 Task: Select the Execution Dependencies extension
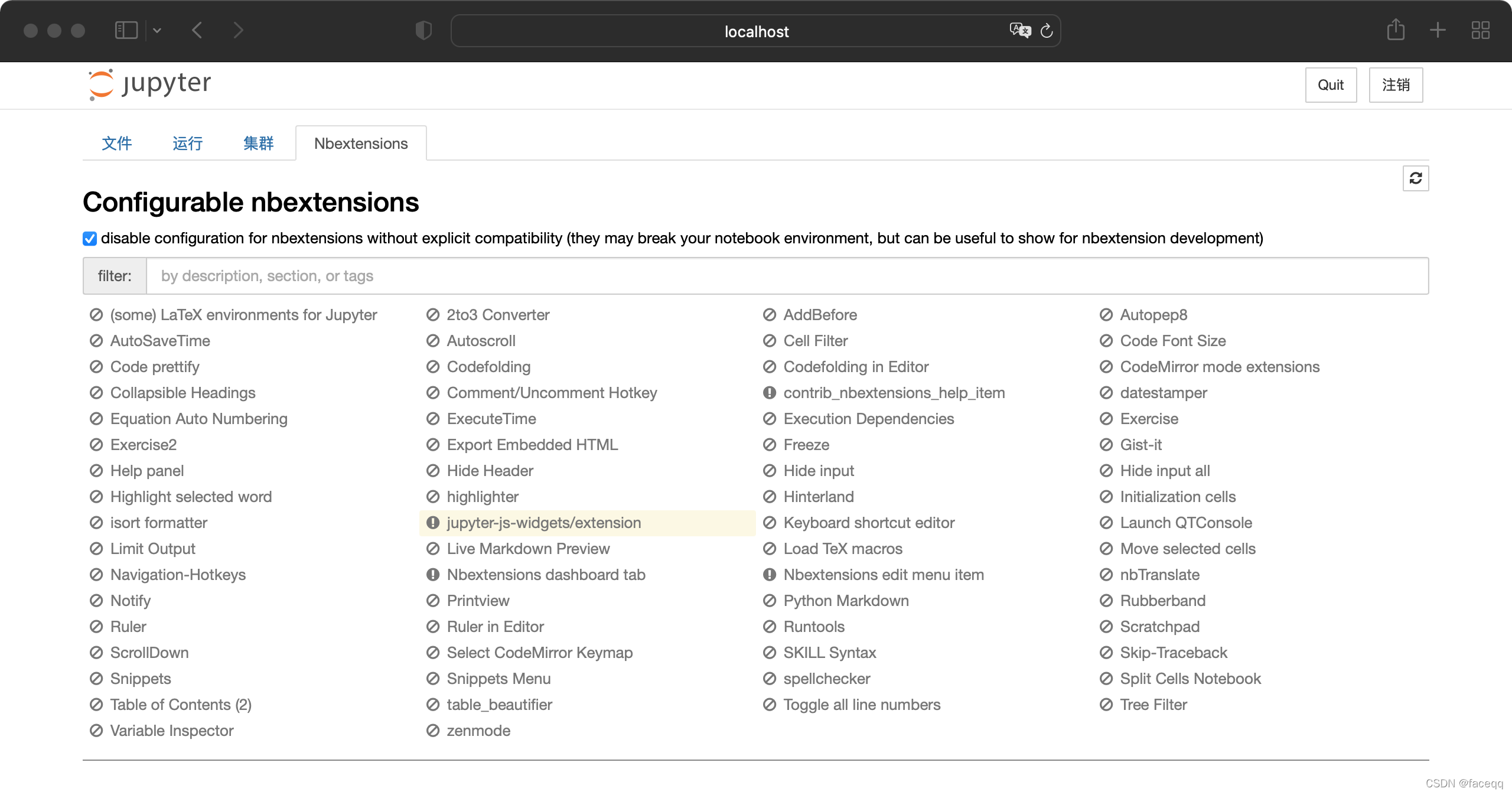[868, 419]
